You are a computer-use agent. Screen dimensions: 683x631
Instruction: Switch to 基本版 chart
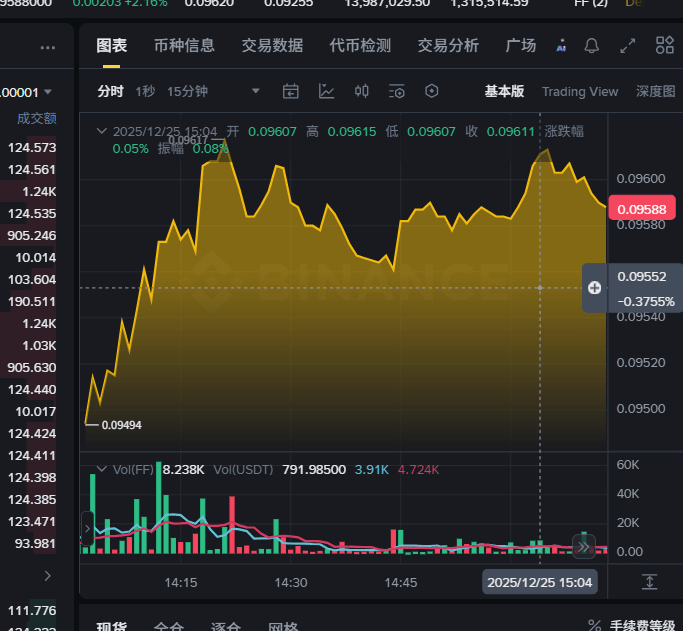504,91
